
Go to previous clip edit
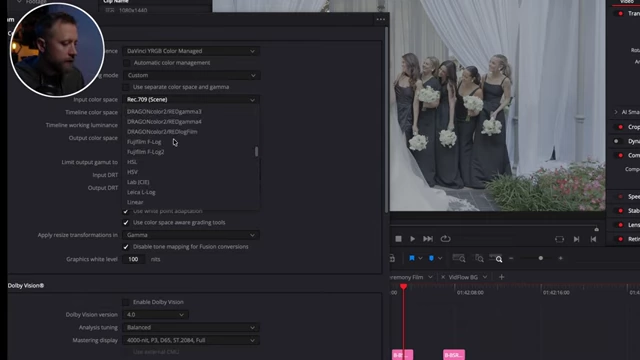pyautogui.click(x=593, y=239)
